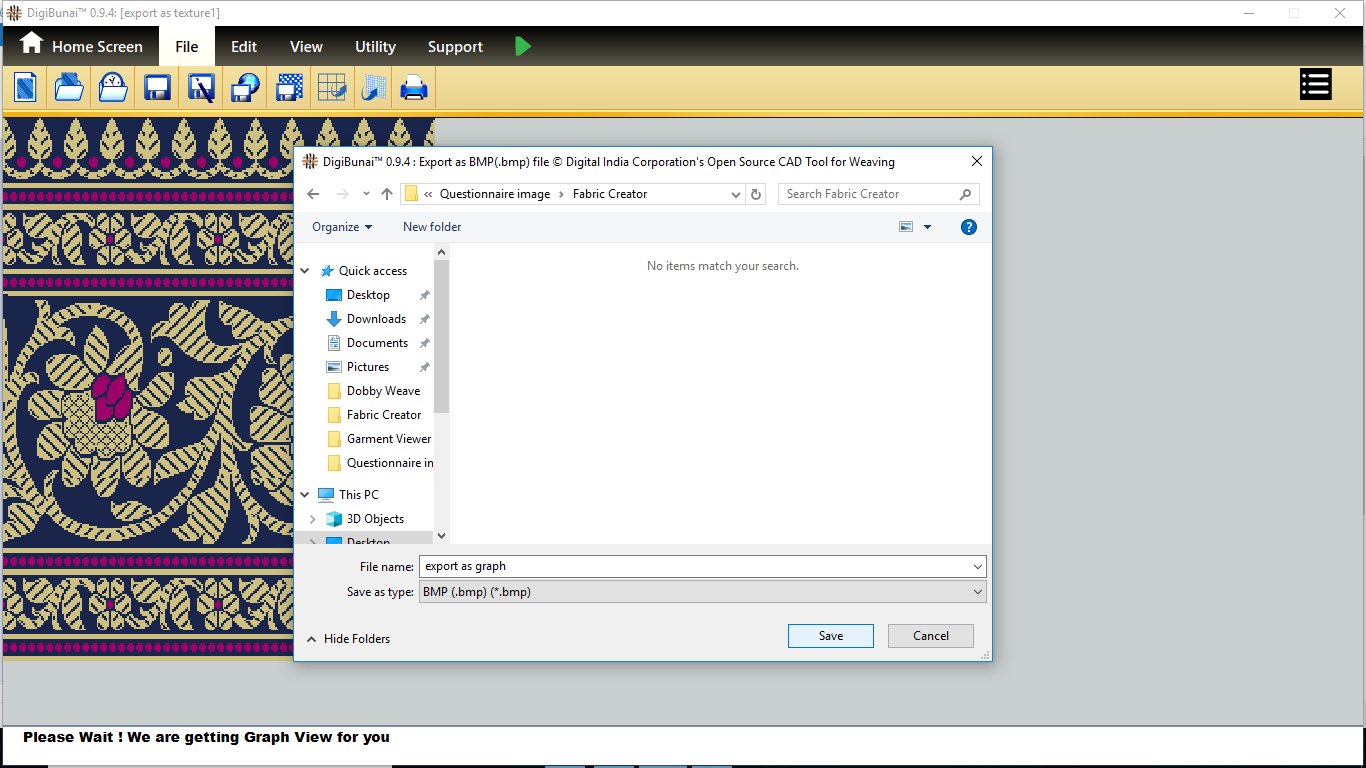
Task: Expand the 3D Objects tree node
Action: tap(312, 519)
